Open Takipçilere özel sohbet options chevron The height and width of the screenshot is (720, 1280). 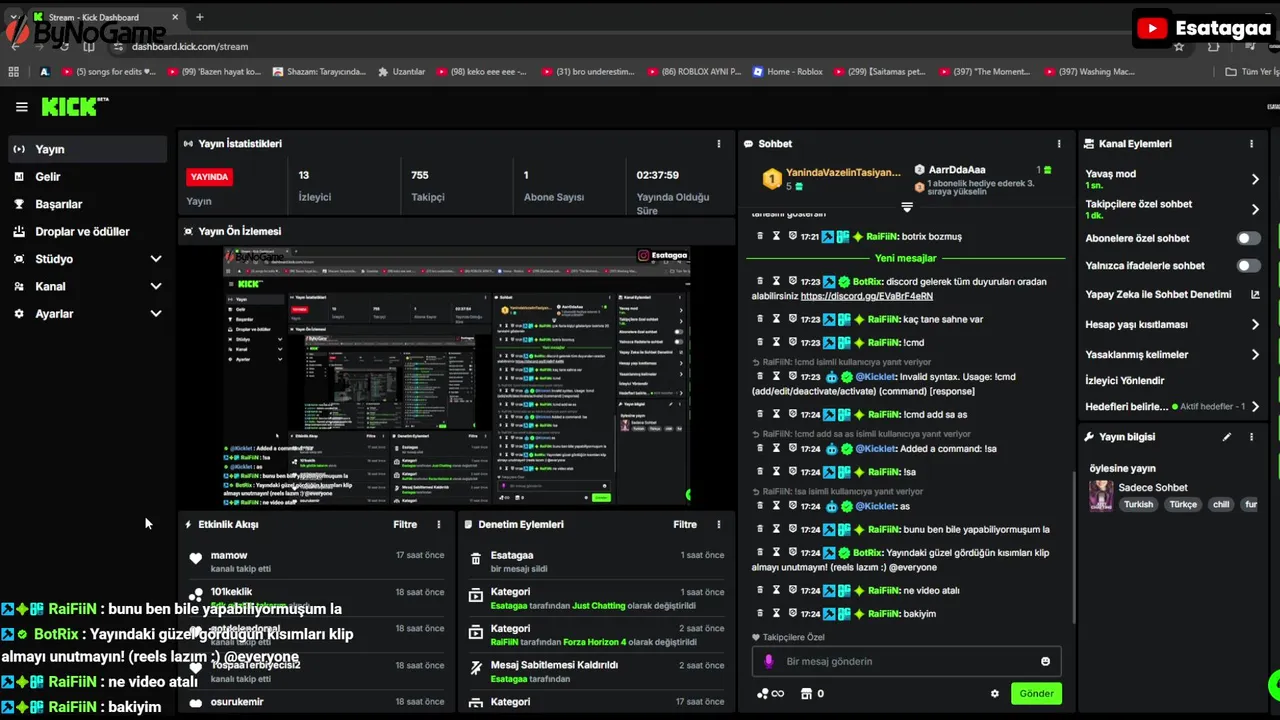point(1255,209)
